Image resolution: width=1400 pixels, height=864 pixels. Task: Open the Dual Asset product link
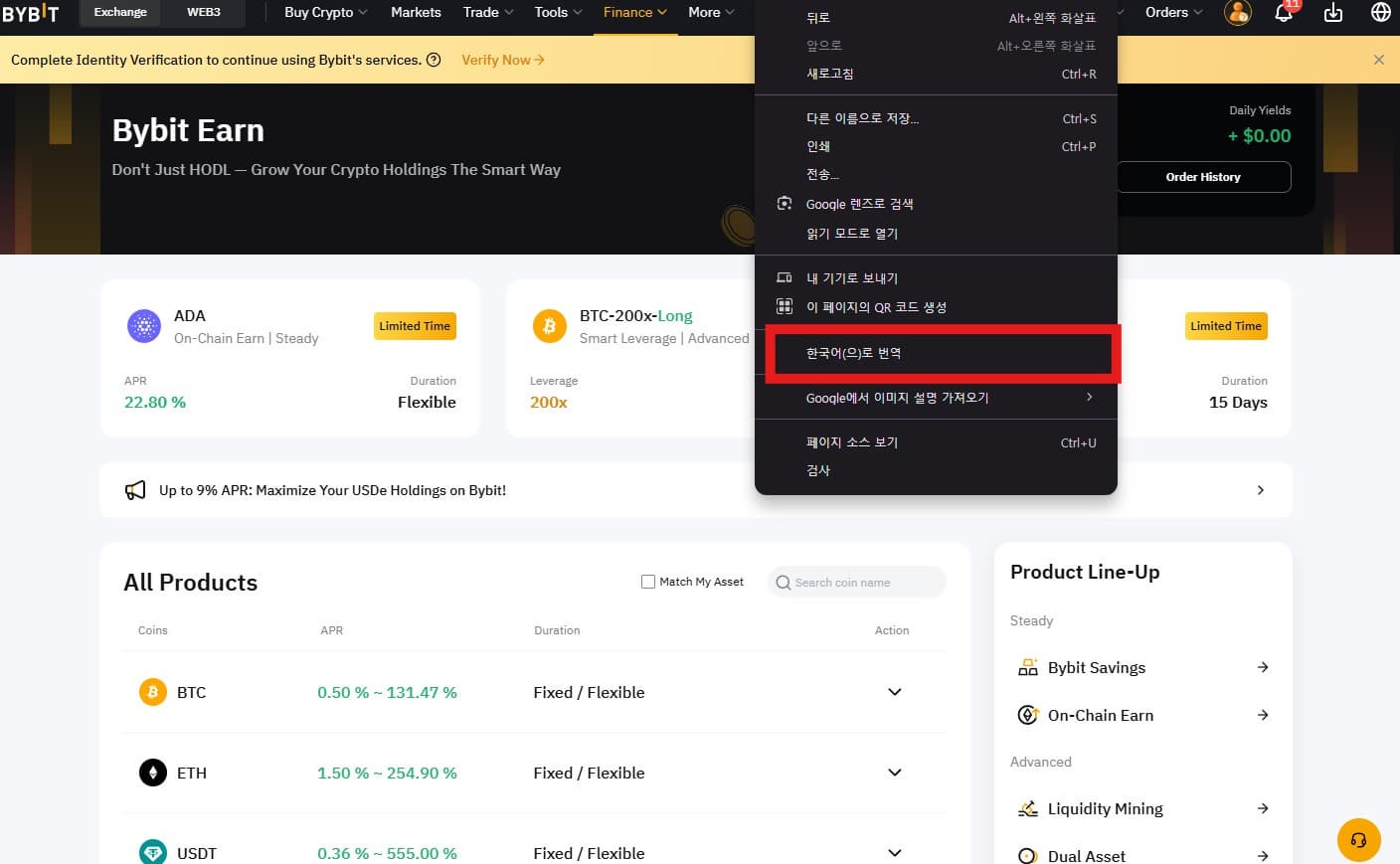[1143, 855]
